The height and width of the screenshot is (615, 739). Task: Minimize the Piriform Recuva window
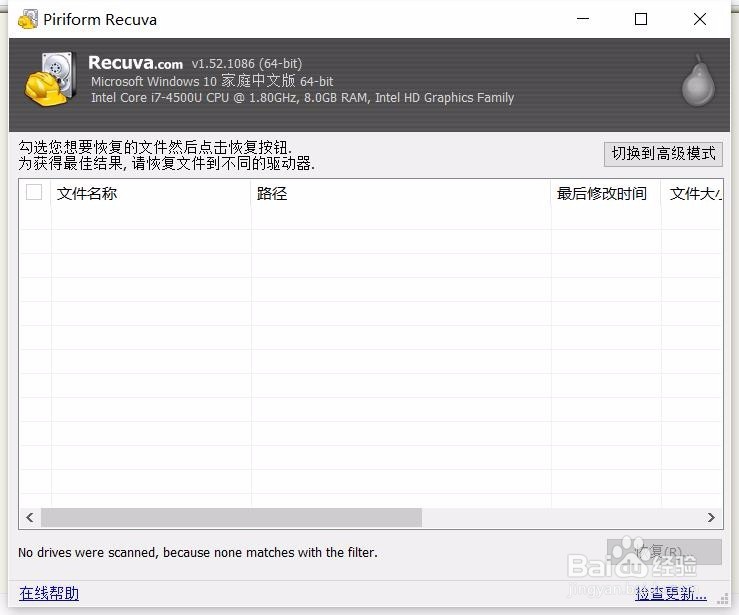pyautogui.click(x=583, y=19)
